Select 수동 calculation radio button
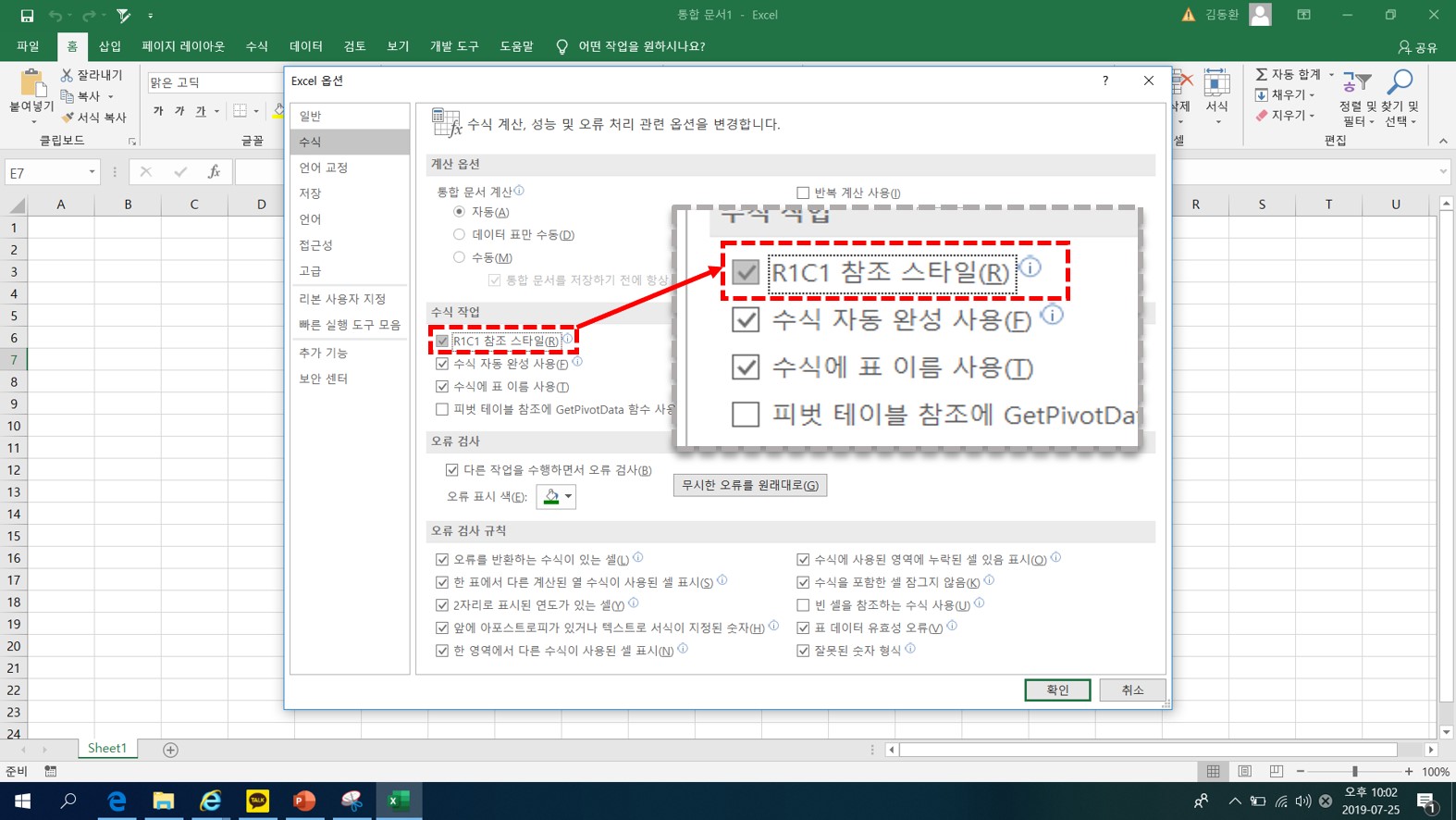 [x=459, y=257]
